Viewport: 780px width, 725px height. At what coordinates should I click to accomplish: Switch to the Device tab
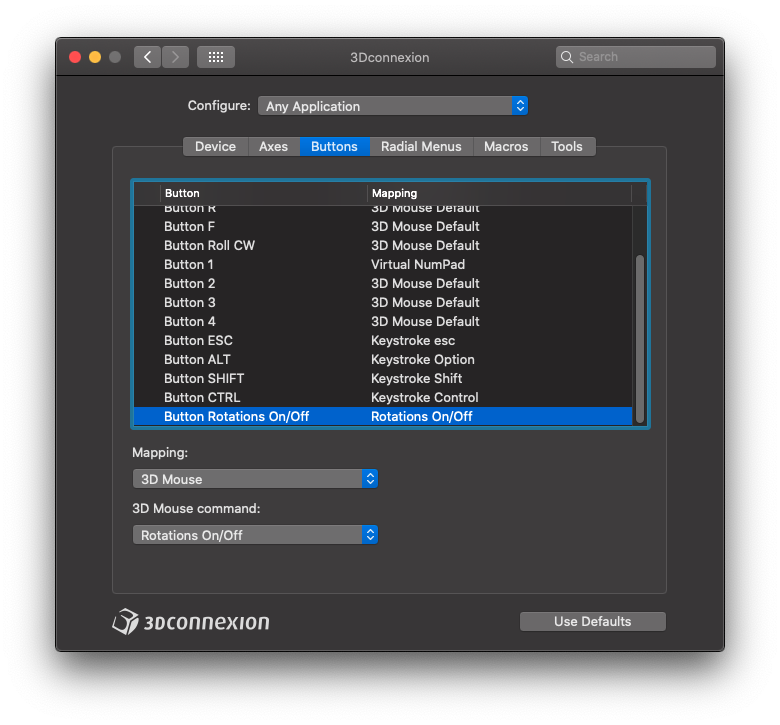coord(215,146)
